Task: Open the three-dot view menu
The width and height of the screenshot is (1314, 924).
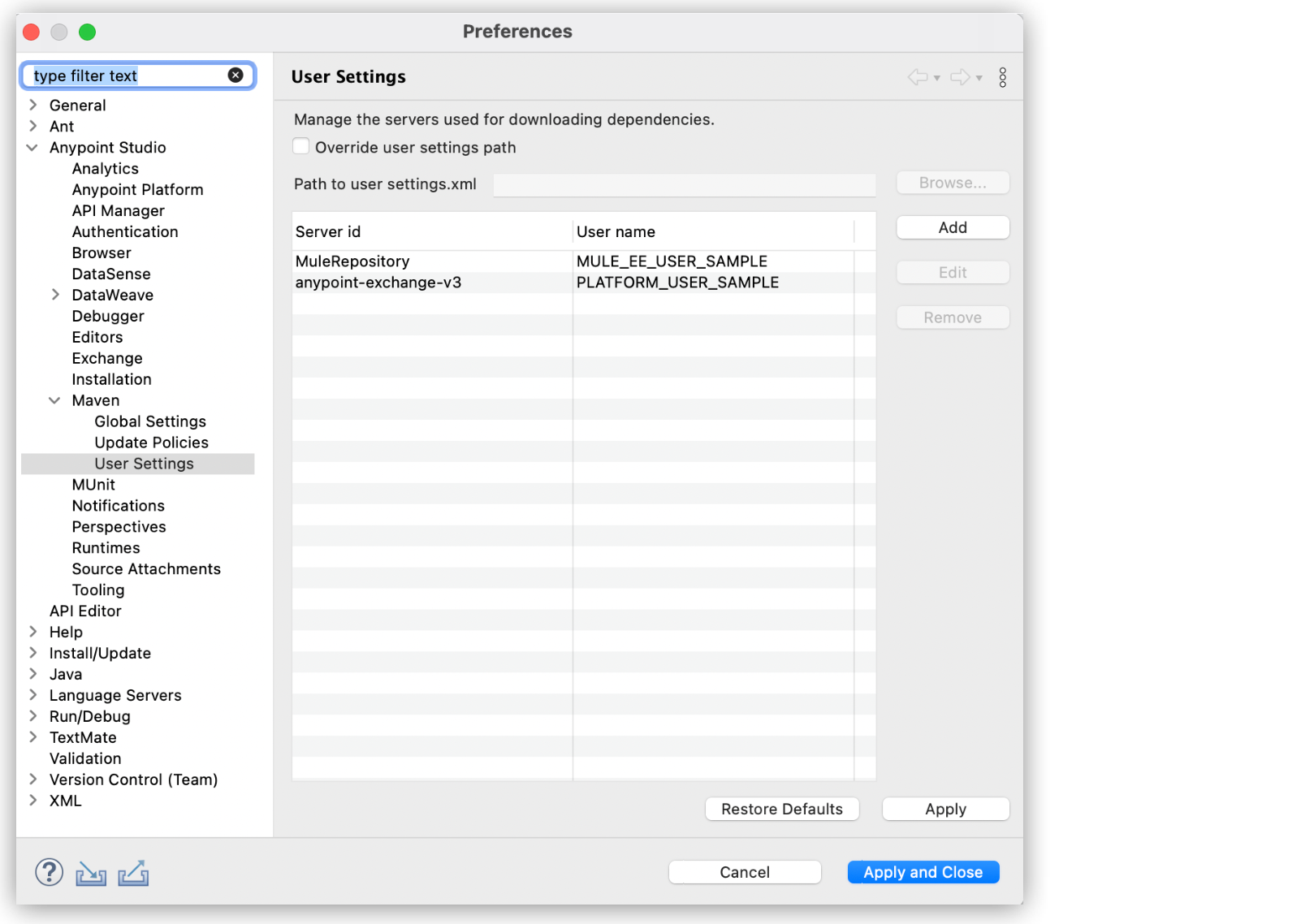Action: point(1004,77)
